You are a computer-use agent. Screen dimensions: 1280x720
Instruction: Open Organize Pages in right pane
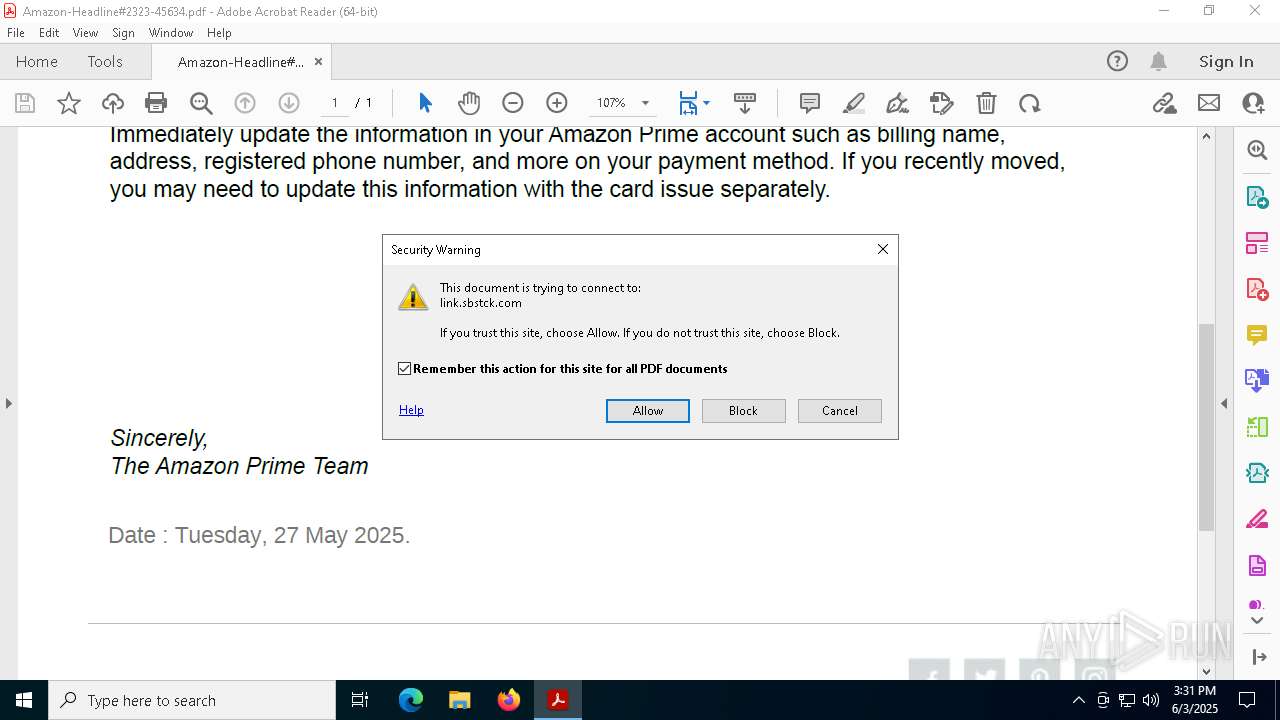coord(1257,243)
